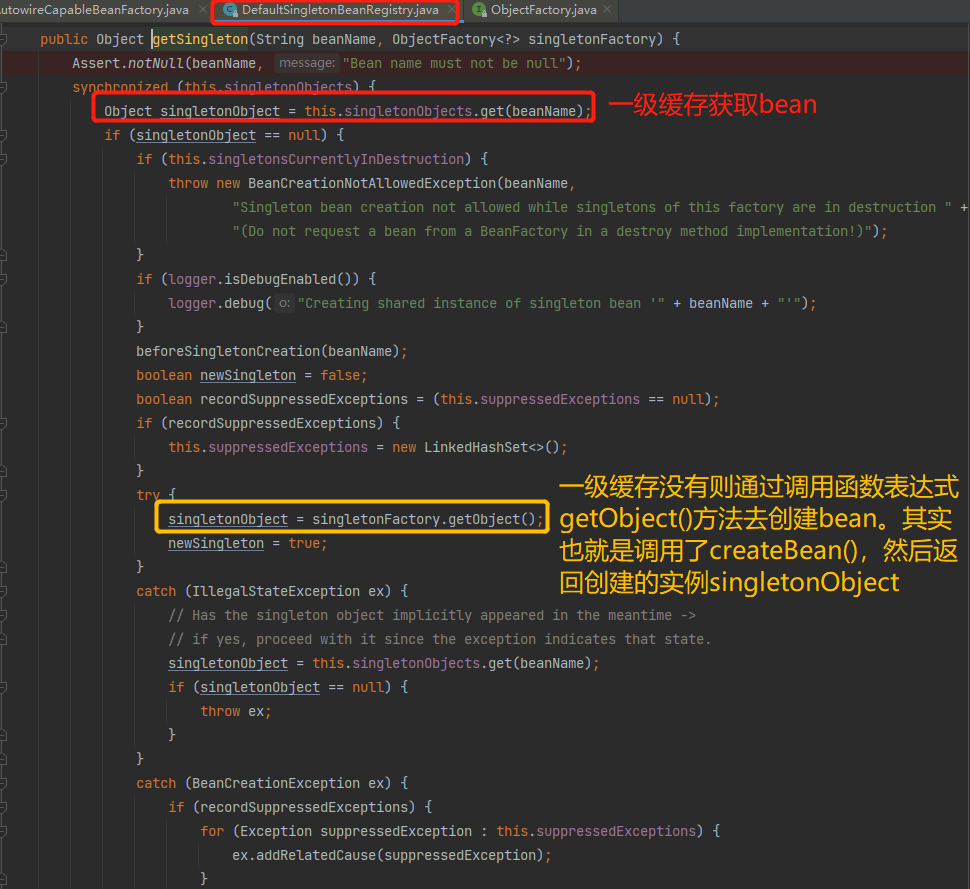Screen dimensions: 970x889
Task: Click the 'String beanName' method parameter
Action: tap(315, 39)
